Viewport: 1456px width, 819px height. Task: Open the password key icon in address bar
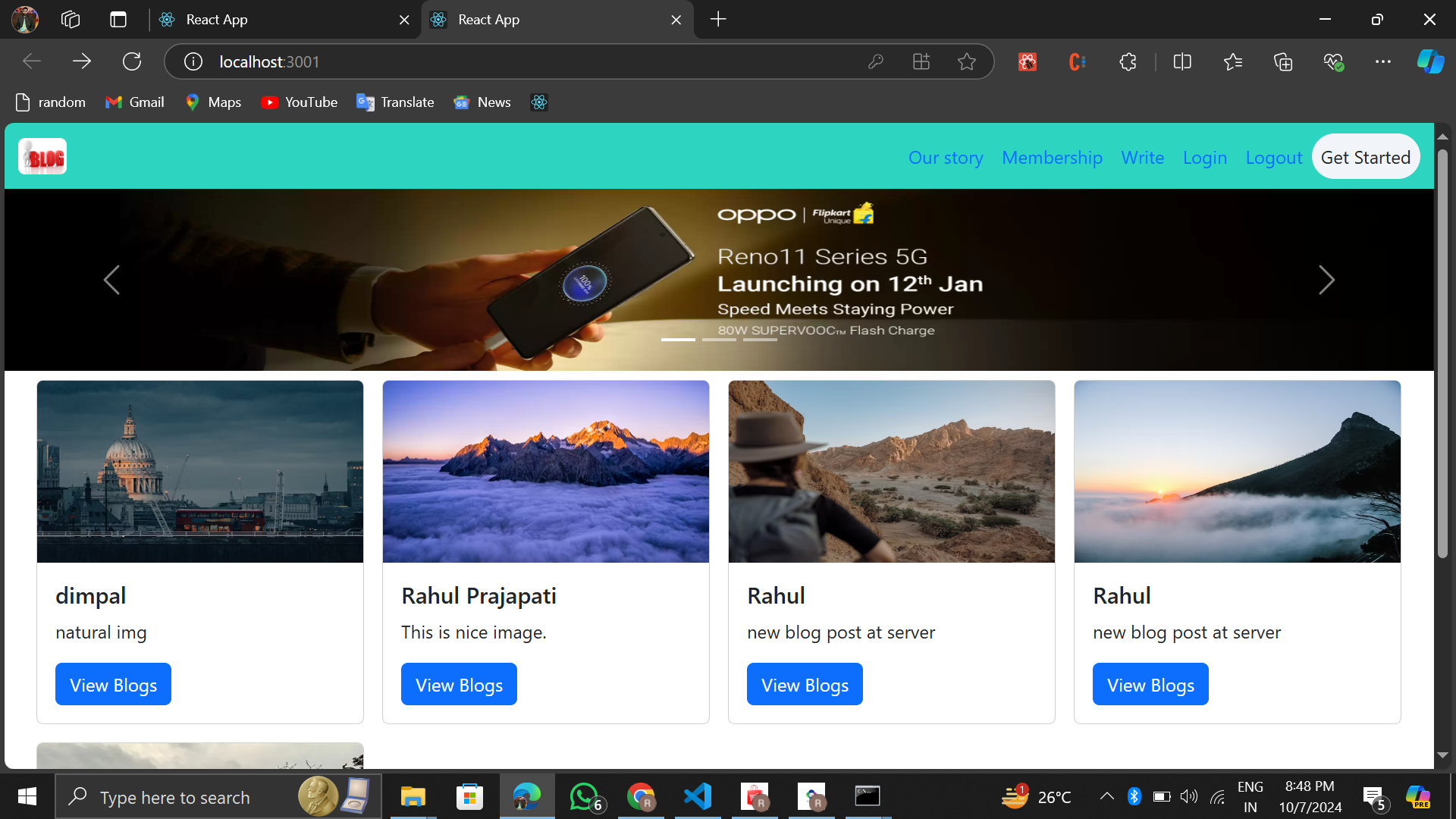pyautogui.click(x=876, y=61)
